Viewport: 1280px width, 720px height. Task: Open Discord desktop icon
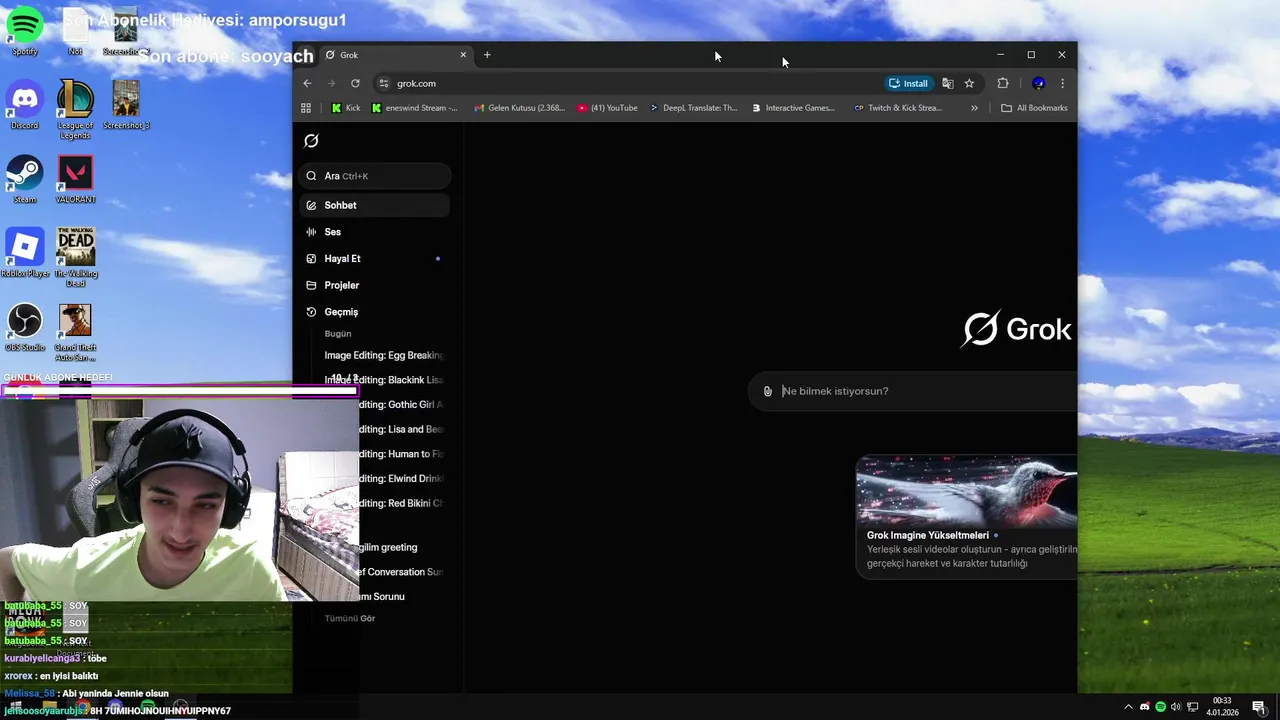(x=25, y=105)
